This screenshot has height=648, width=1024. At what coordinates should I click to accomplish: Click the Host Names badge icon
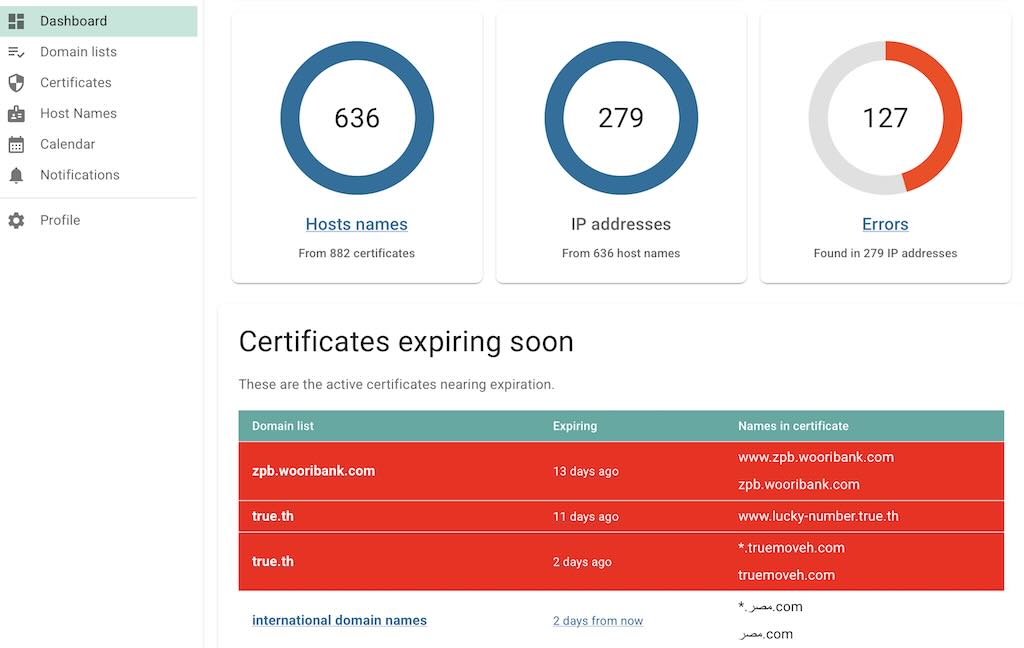point(16,114)
